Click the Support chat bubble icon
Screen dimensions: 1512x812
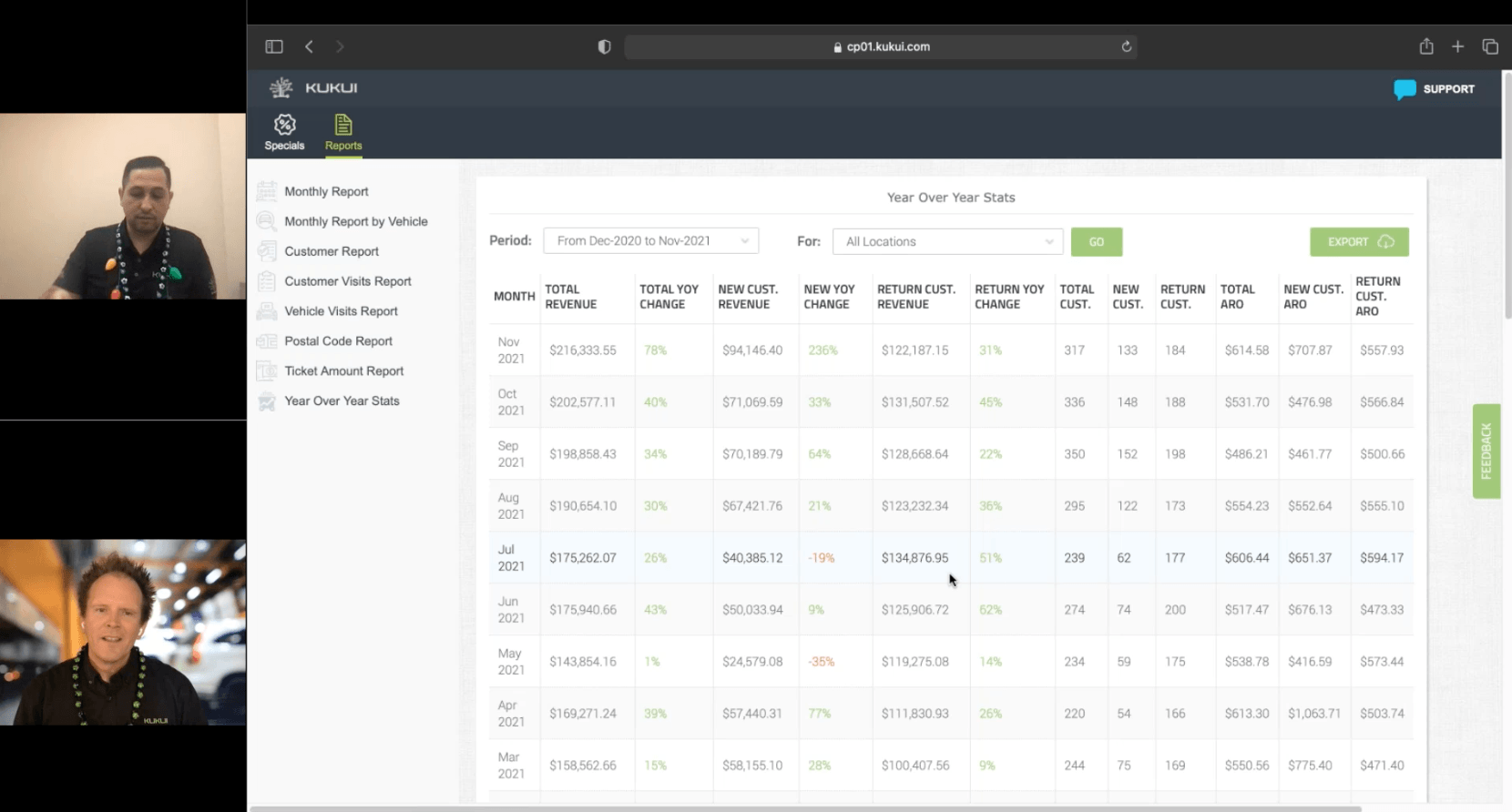pyautogui.click(x=1405, y=89)
